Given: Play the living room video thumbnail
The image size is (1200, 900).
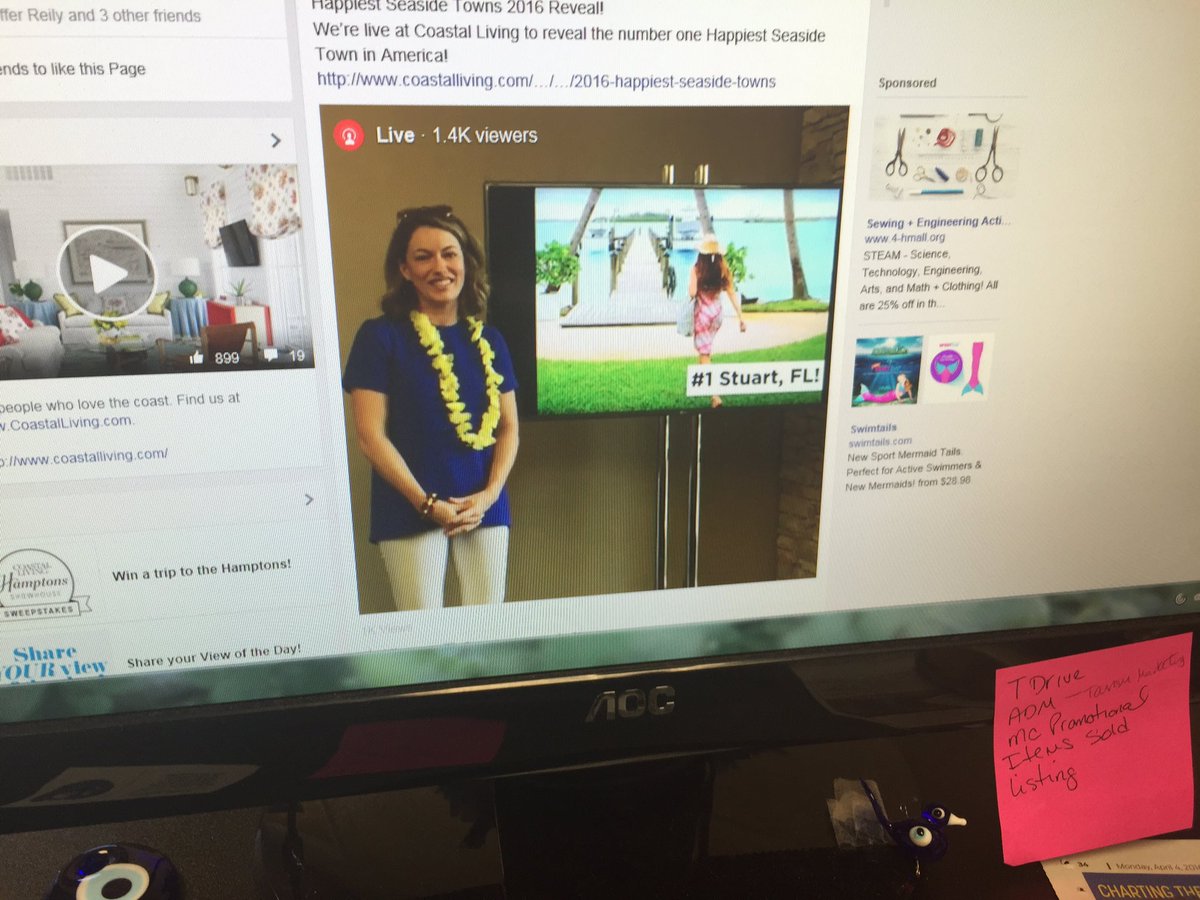Looking at the screenshot, I should 107,272.
